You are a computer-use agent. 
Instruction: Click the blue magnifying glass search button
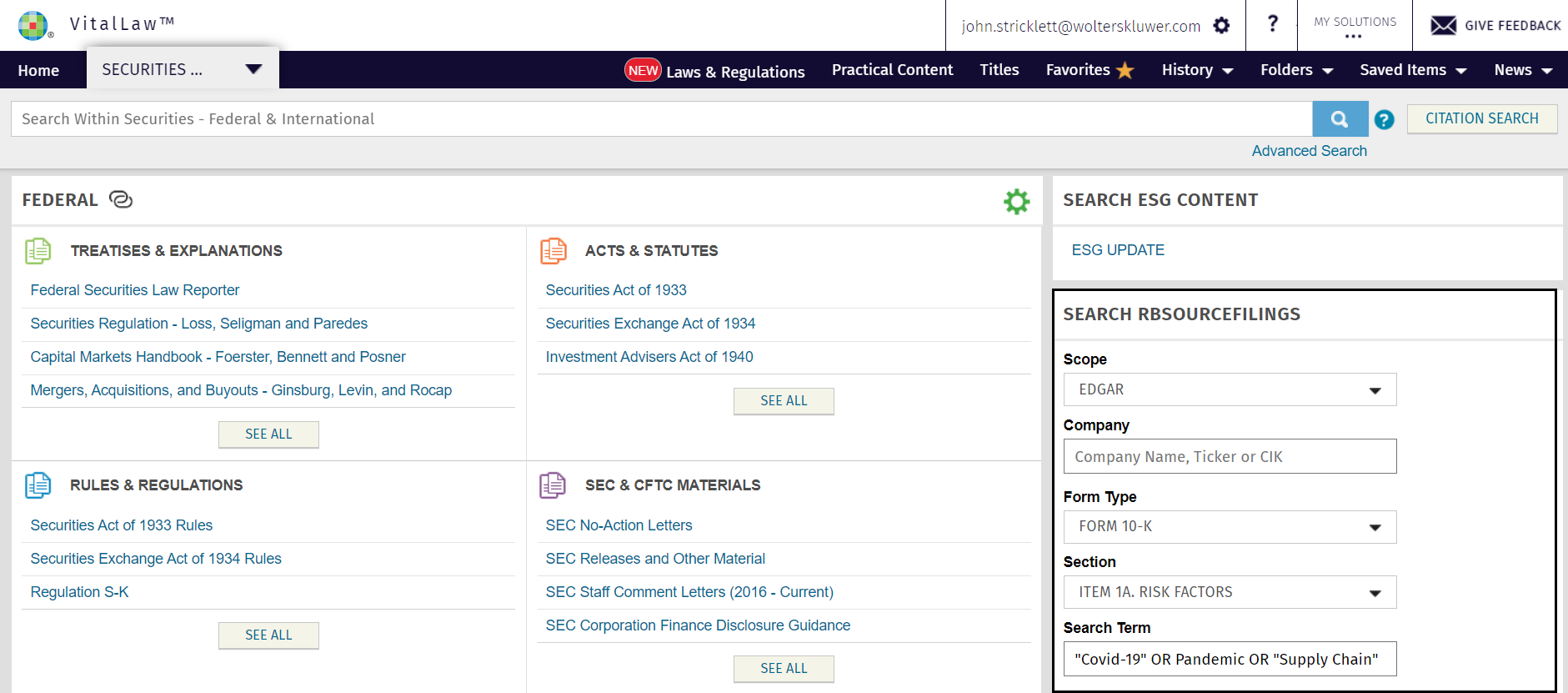[1340, 119]
